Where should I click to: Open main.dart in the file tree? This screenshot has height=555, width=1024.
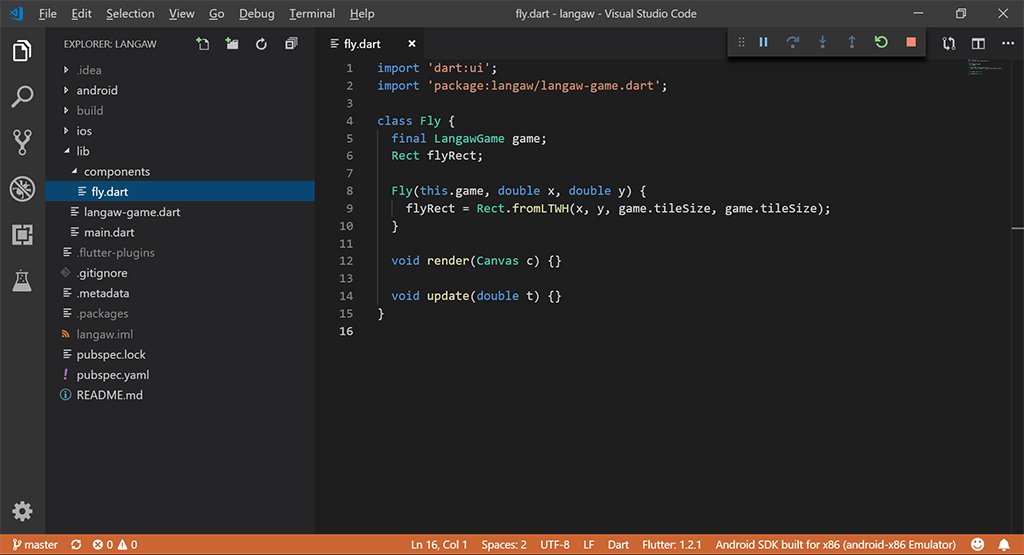coord(109,232)
